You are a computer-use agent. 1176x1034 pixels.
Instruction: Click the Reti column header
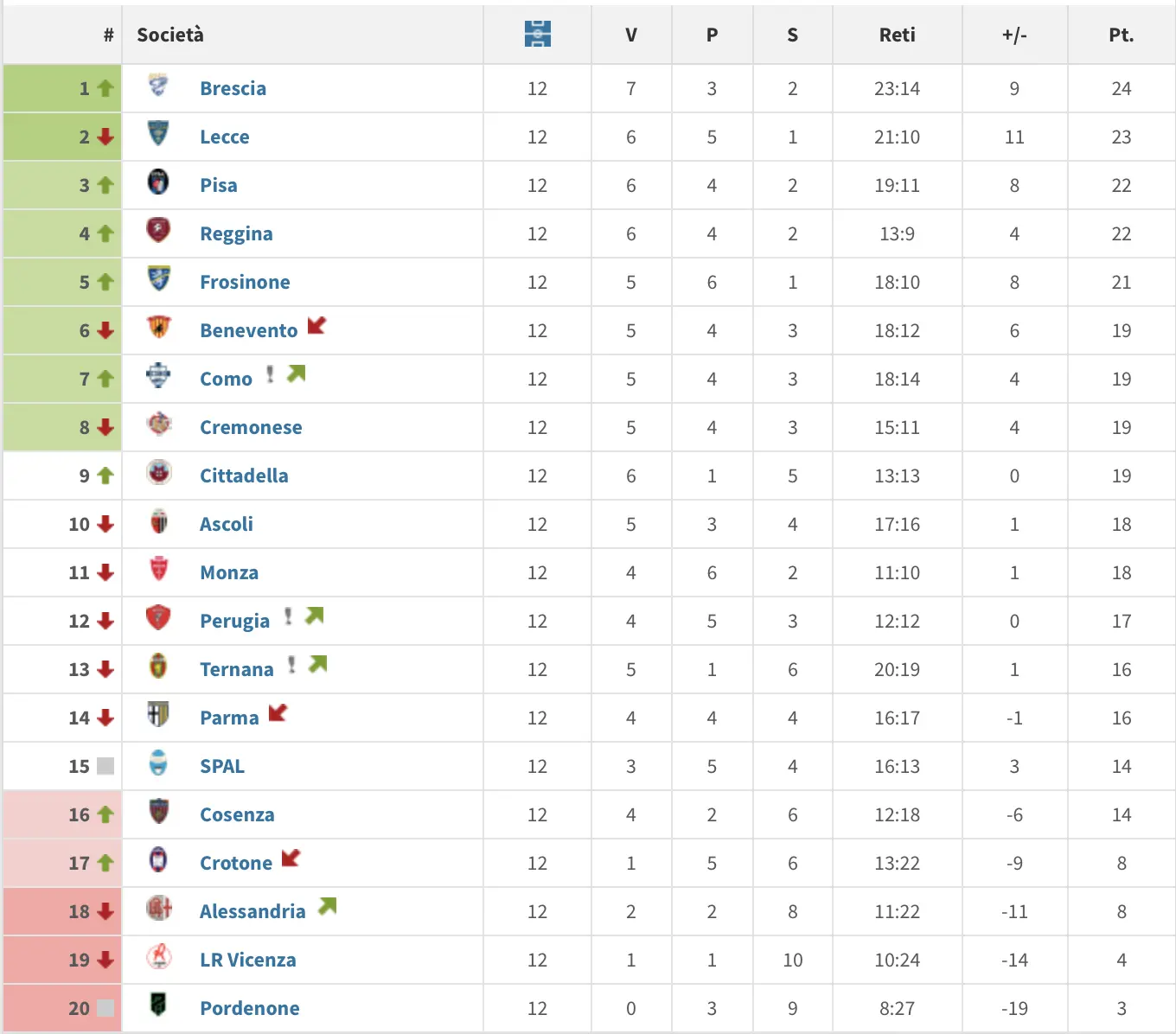coord(897,35)
